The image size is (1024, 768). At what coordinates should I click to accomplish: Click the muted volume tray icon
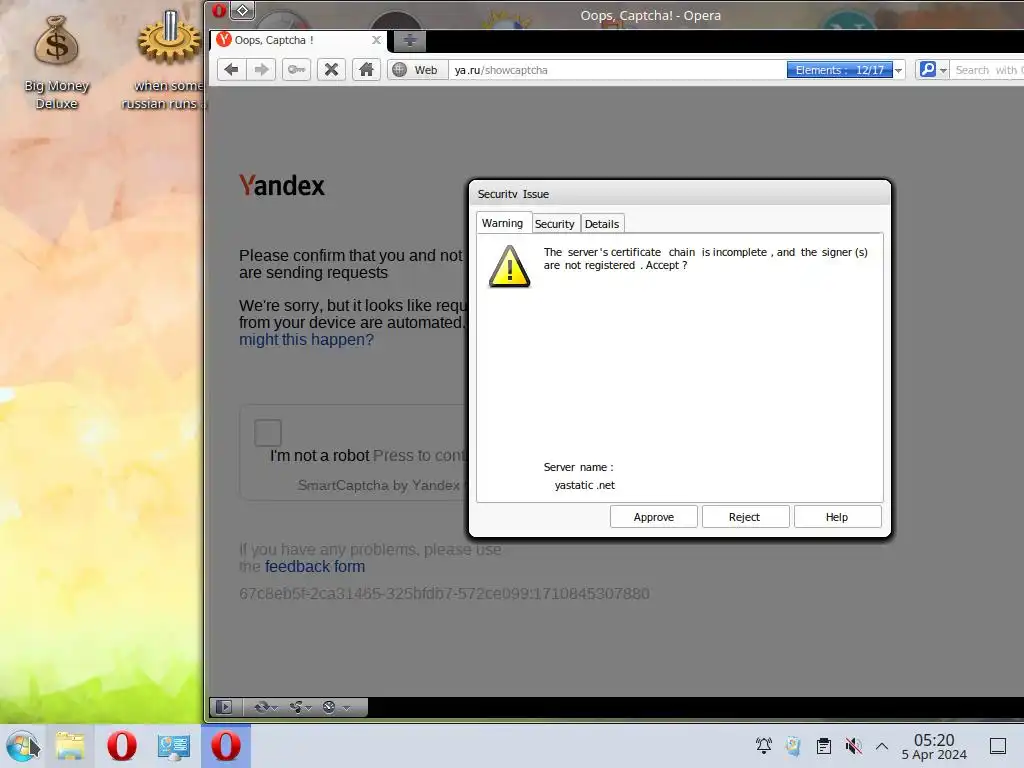pyautogui.click(x=853, y=746)
